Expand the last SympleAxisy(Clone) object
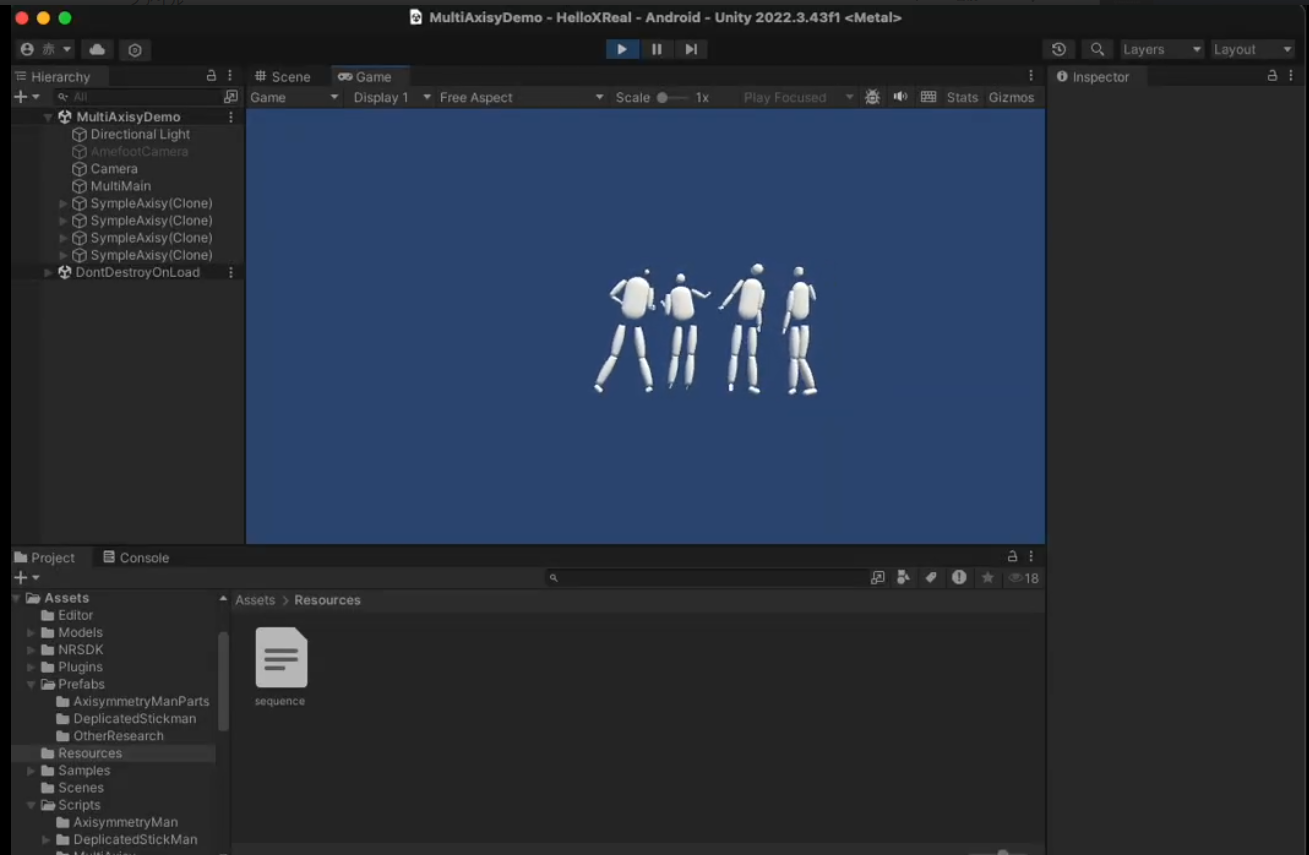The height and width of the screenshot is (855, 1309). point(64,255)
